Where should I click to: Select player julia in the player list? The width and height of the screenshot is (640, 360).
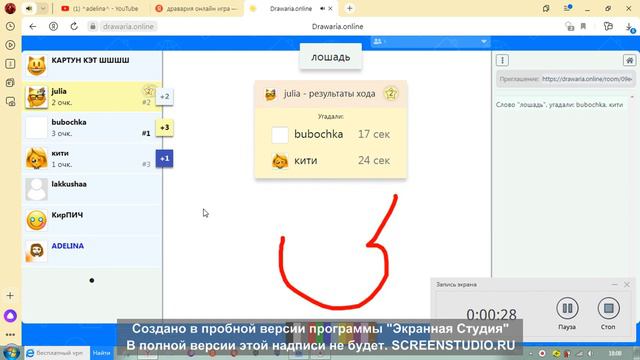click(92, 97)
